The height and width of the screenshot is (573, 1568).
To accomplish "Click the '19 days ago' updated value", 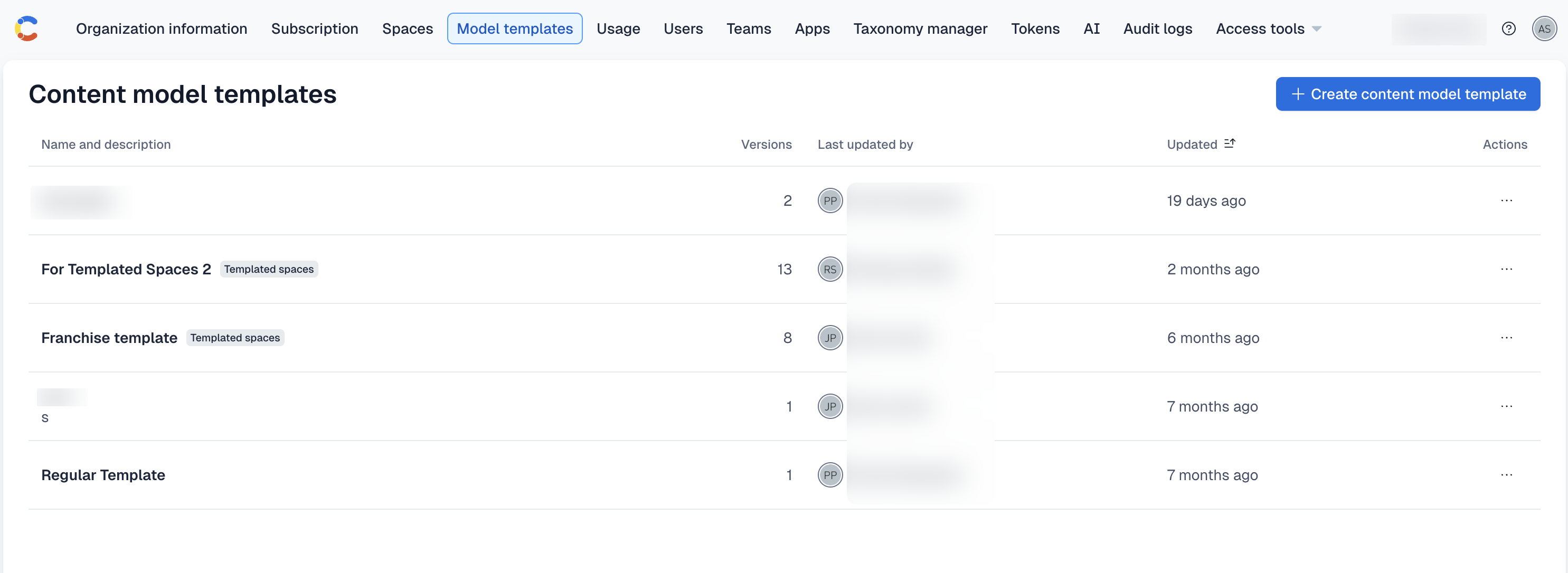I will 1206,200.
